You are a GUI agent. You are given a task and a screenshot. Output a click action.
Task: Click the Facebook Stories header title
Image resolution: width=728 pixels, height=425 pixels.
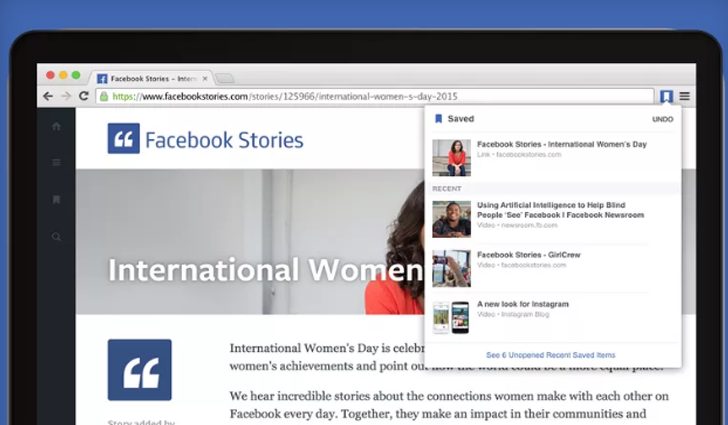[224, 140]
